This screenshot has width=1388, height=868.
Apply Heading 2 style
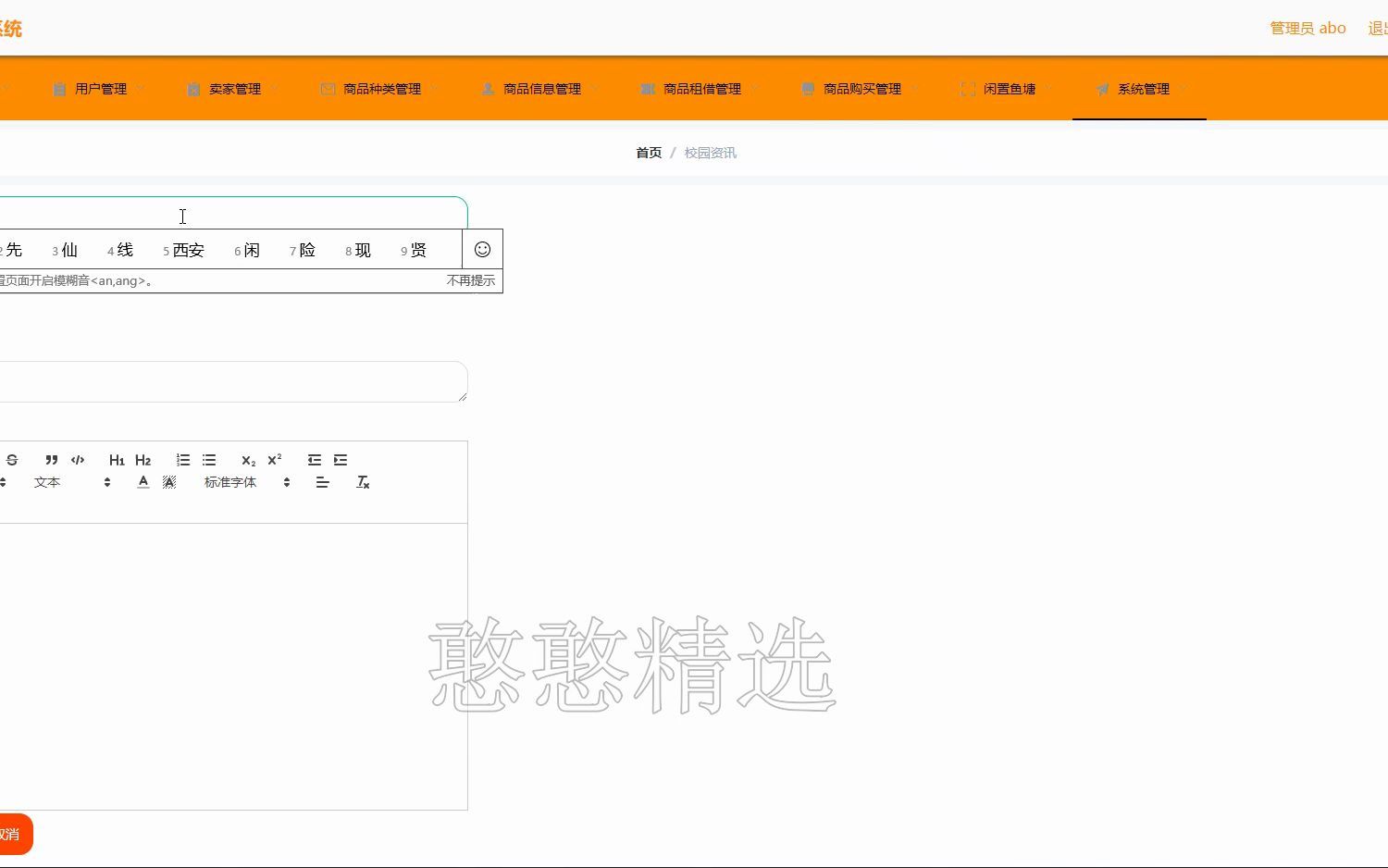tap(143, 460)
